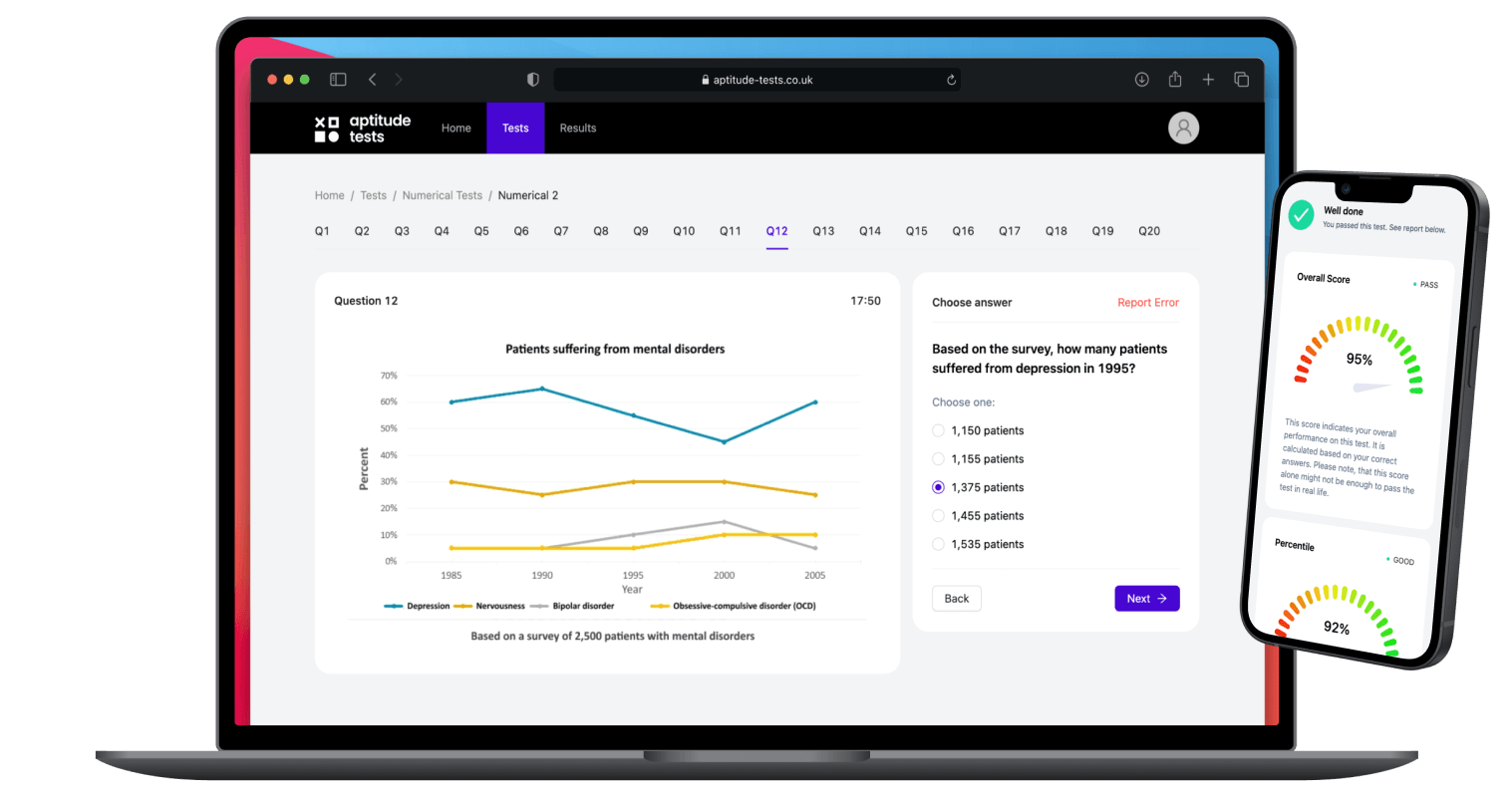Image resolution: width=1512 pixels, height=797 pixels.
Task: Open Safari downloads icon
Action: tap(1142, 80)
